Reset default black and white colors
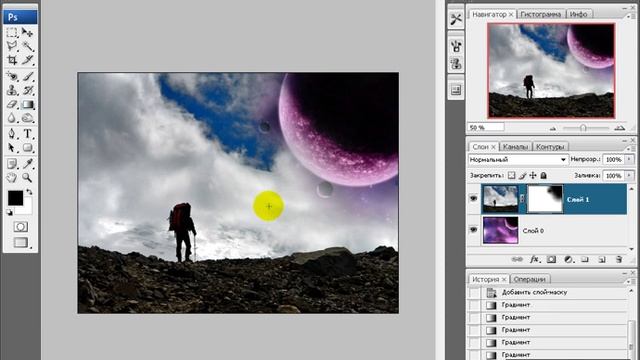The width and height of the screenshot is (640, 360). point(9,212)
